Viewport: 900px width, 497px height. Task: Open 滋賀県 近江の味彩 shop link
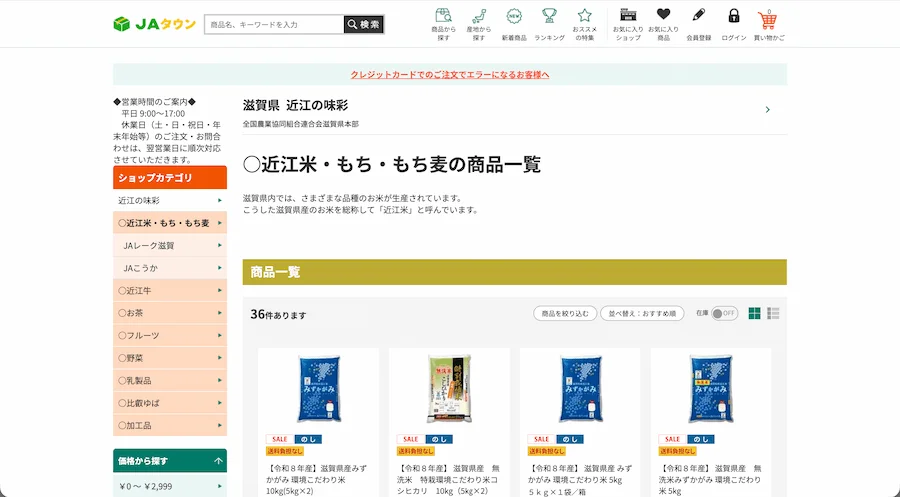coord(296,105)
